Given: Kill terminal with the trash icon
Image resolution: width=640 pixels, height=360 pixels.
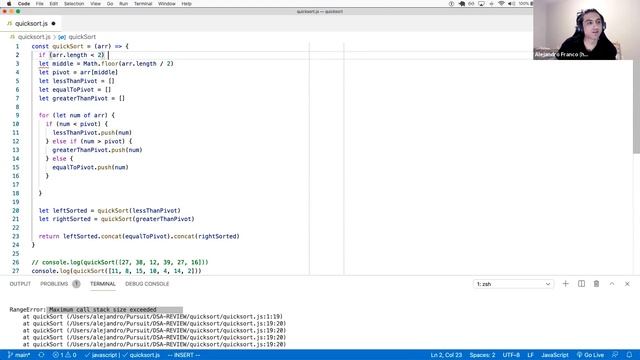Looking at the screenshot, I should [x=596, y=284].
